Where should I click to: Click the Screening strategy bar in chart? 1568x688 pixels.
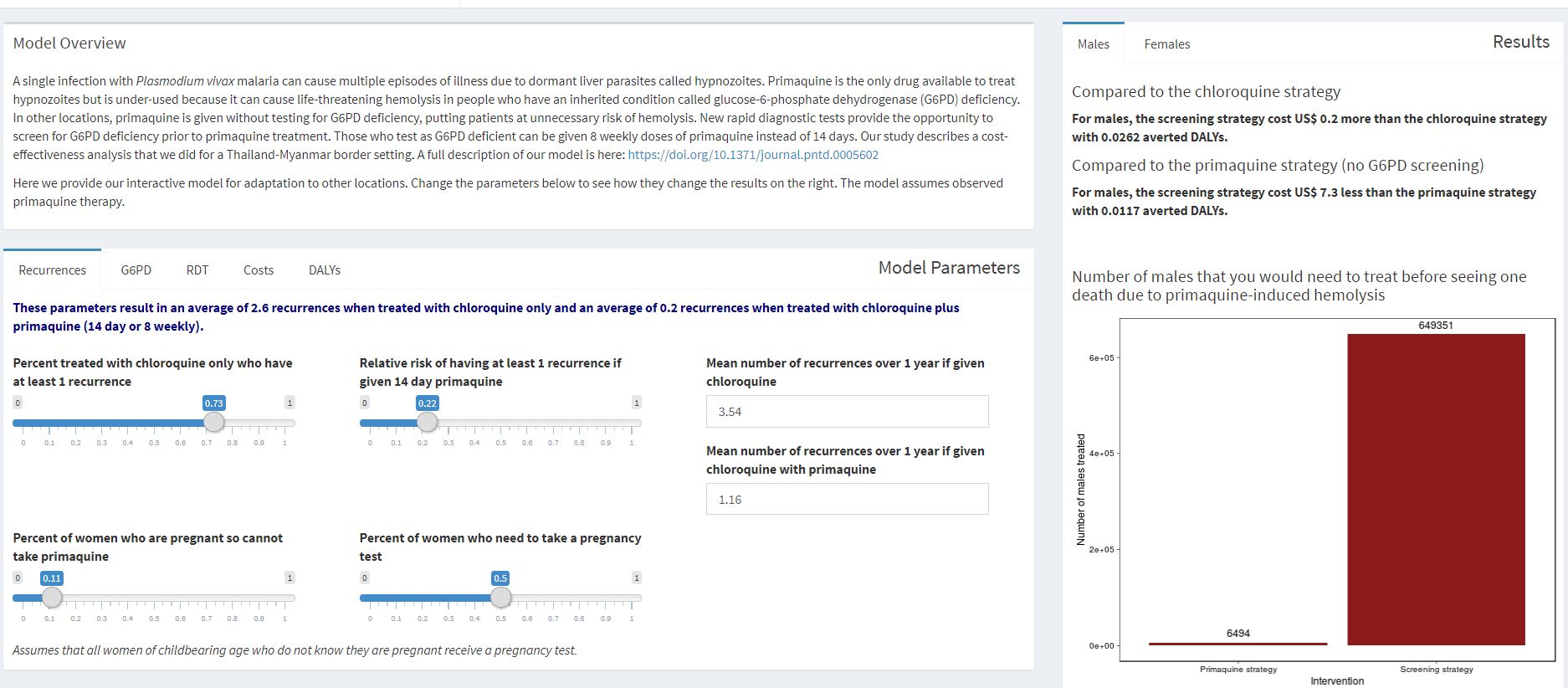[1436, 490]
